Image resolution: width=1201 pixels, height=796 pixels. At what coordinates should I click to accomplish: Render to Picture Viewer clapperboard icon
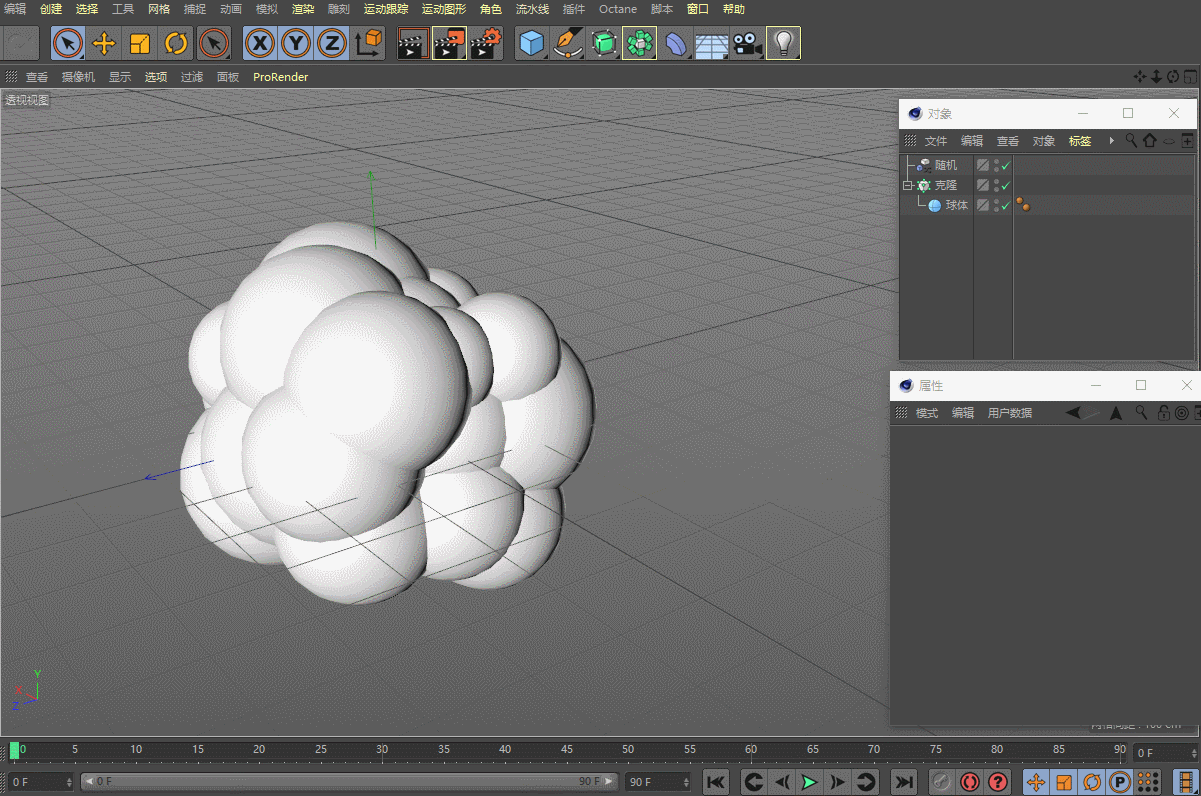pos(449,43)
